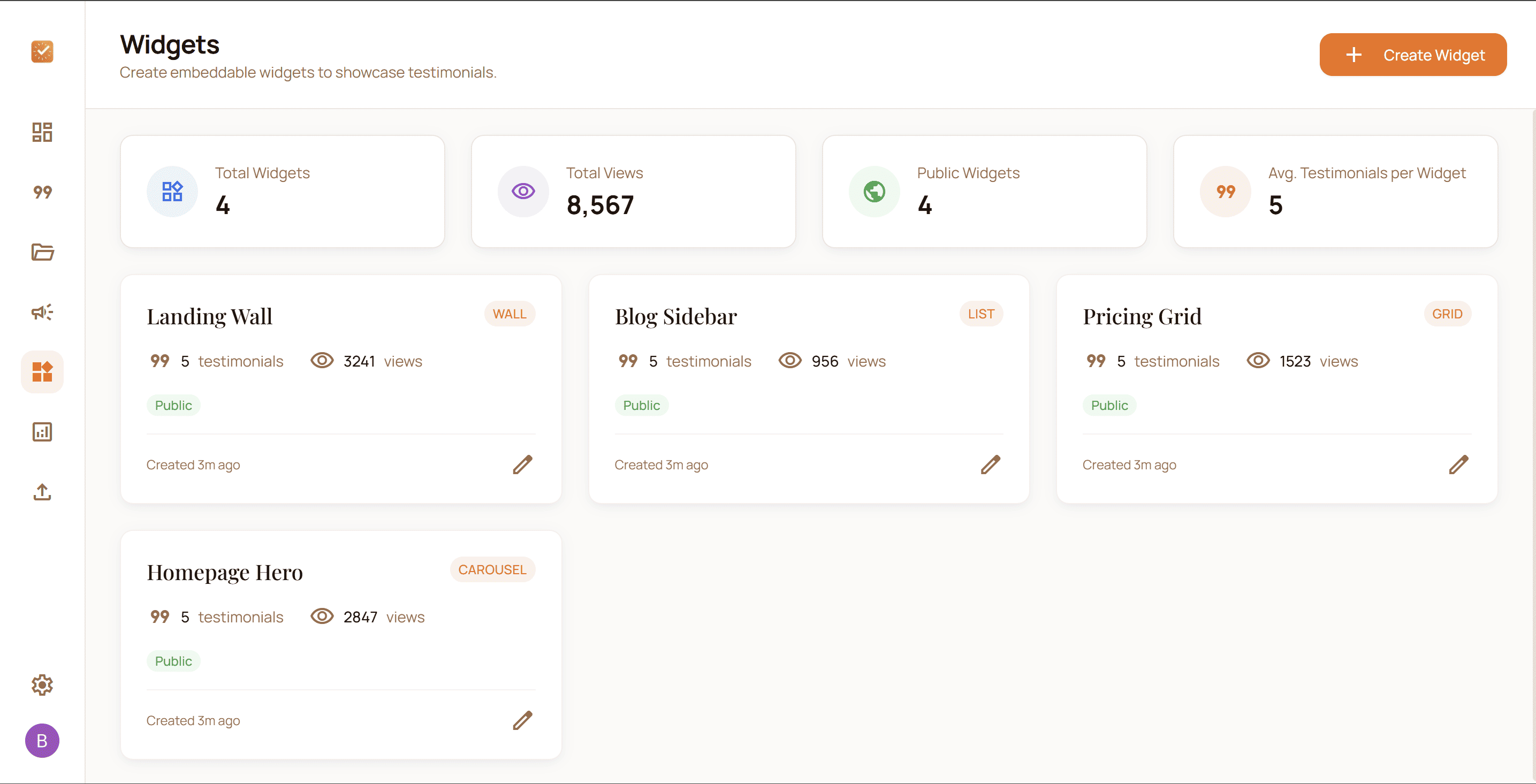Select the megaphone campaigns icon
This screenshot has width=1536, height=784.
[42, 312]
